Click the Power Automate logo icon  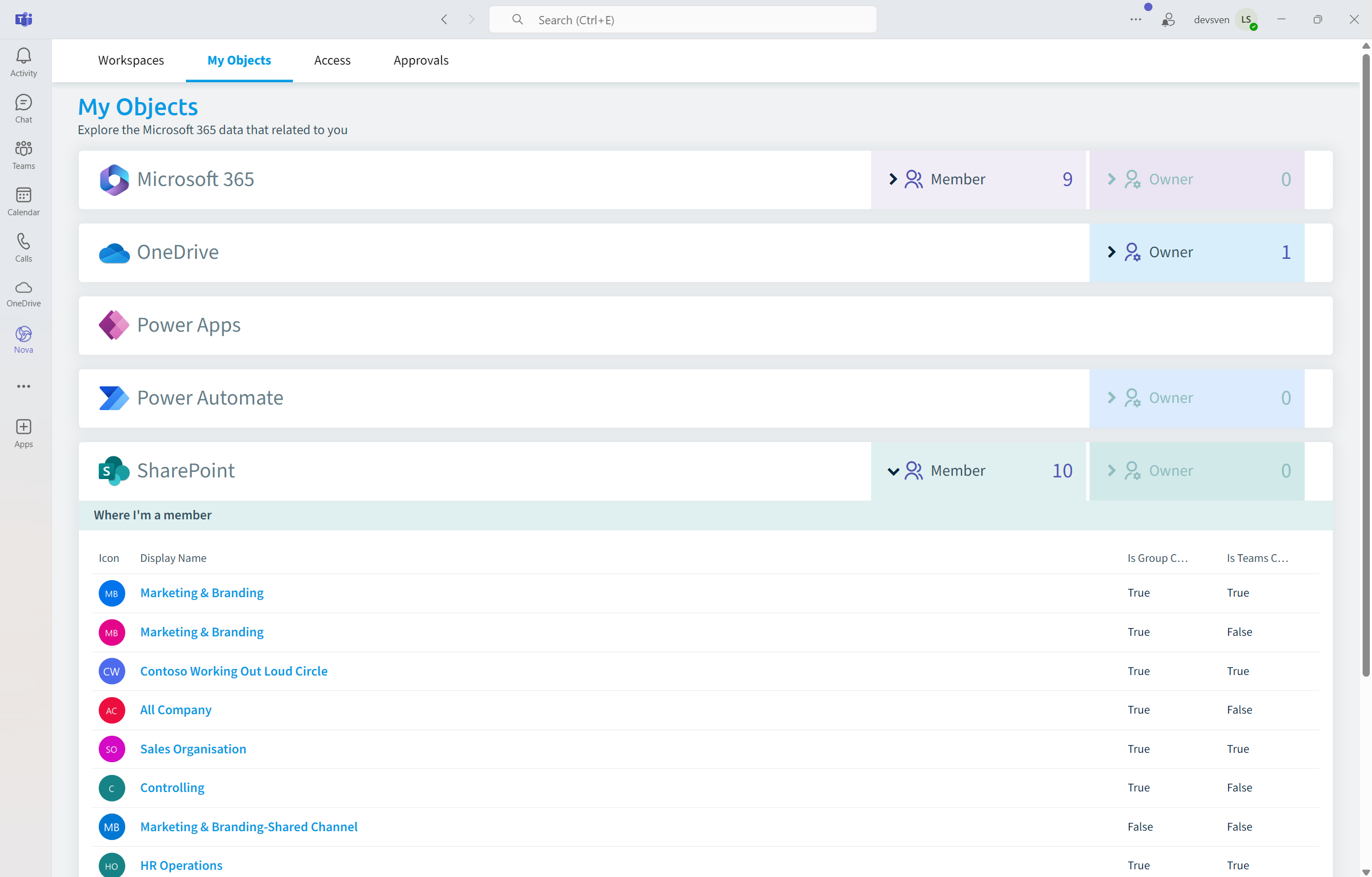pos(114,398)
